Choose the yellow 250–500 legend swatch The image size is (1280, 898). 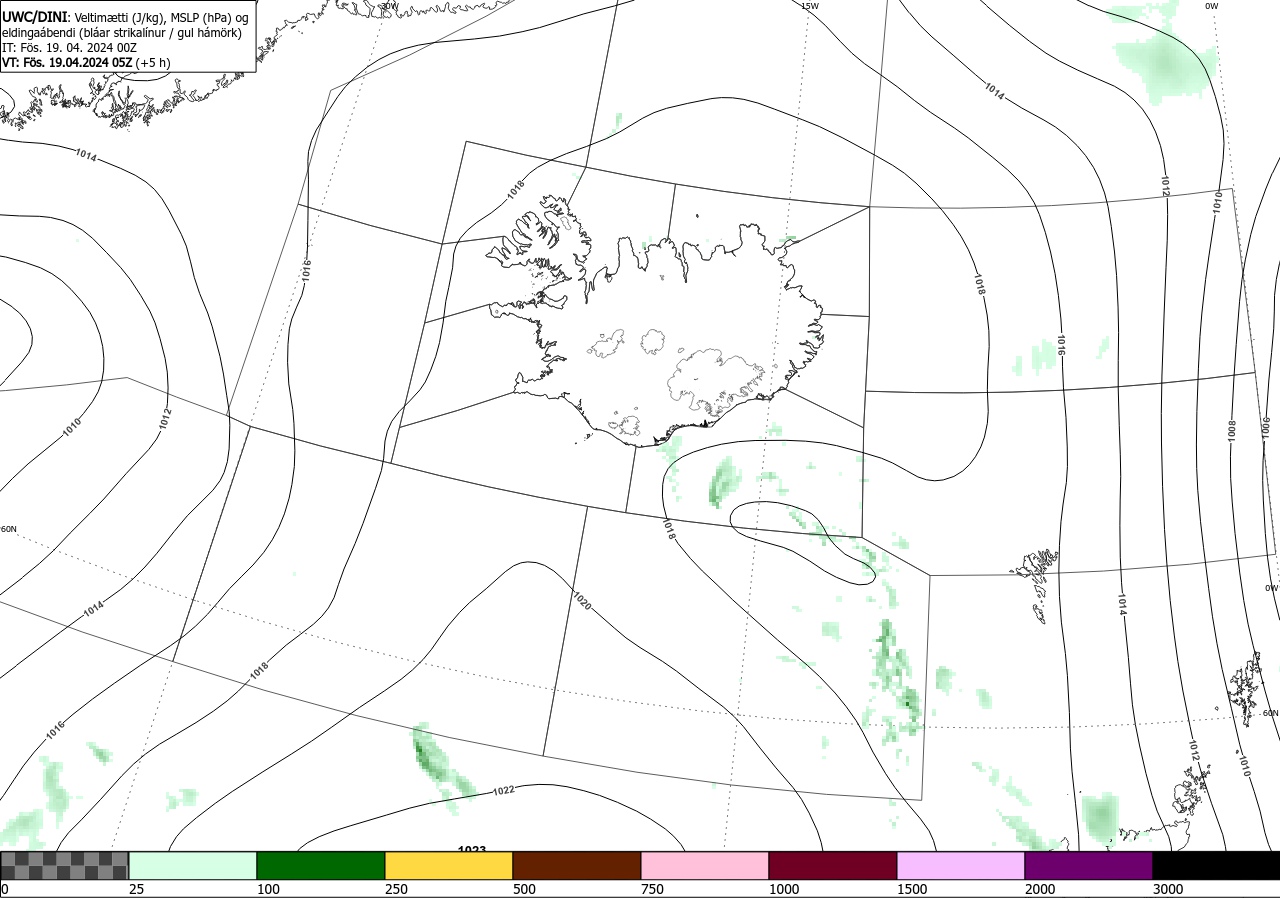click(x=449, y=866)
